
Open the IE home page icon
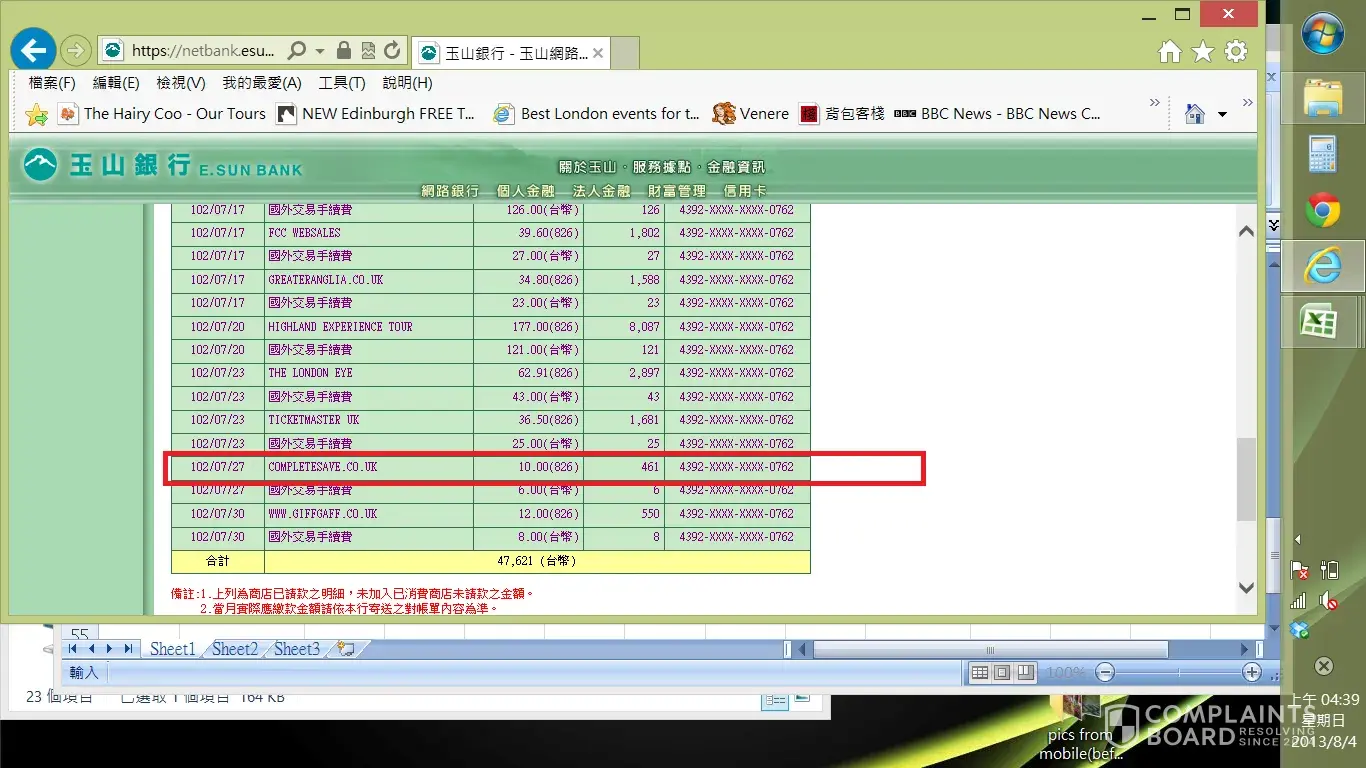click(1169, 52)
